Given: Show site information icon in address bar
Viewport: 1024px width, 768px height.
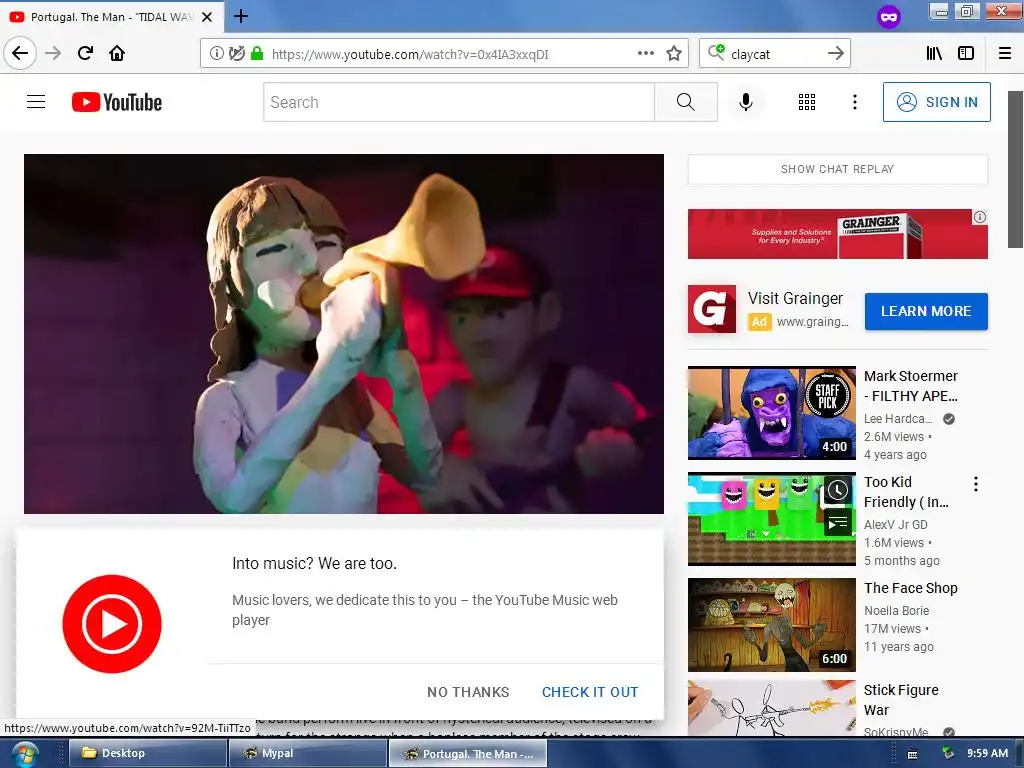Looking at the screenshot, I should point(216,54).
